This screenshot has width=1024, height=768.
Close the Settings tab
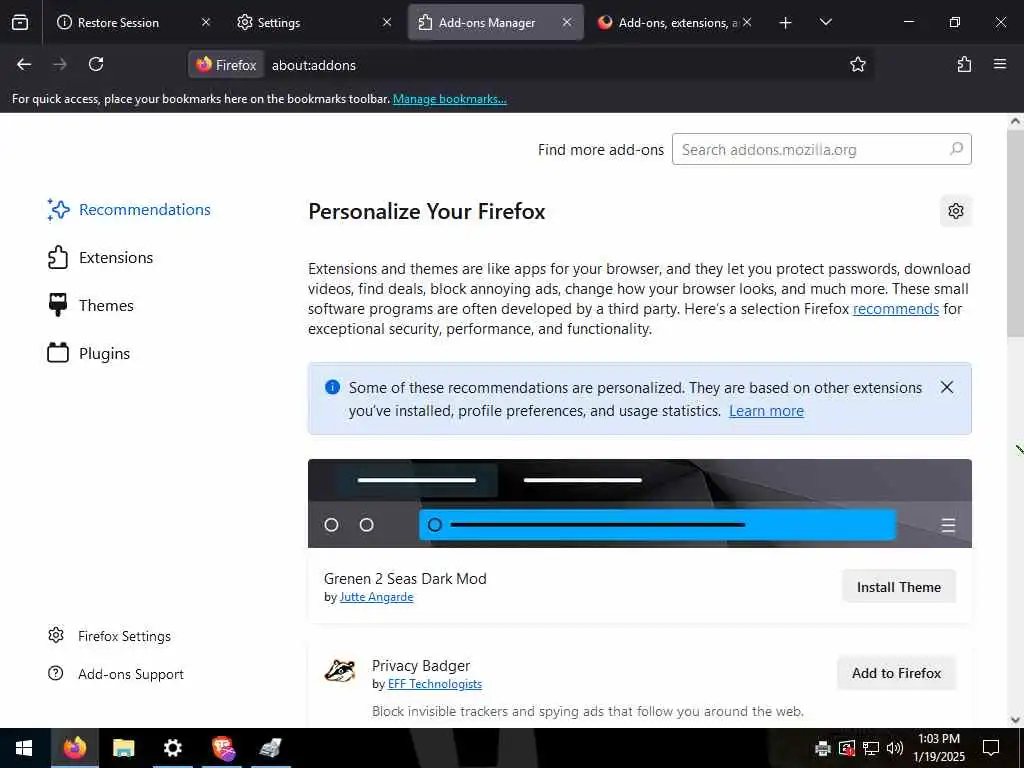coord(387,22)
